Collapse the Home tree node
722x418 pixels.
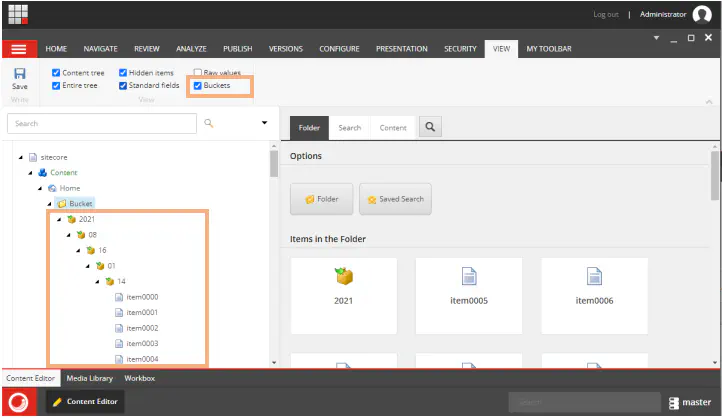click(x=40, y=188)
